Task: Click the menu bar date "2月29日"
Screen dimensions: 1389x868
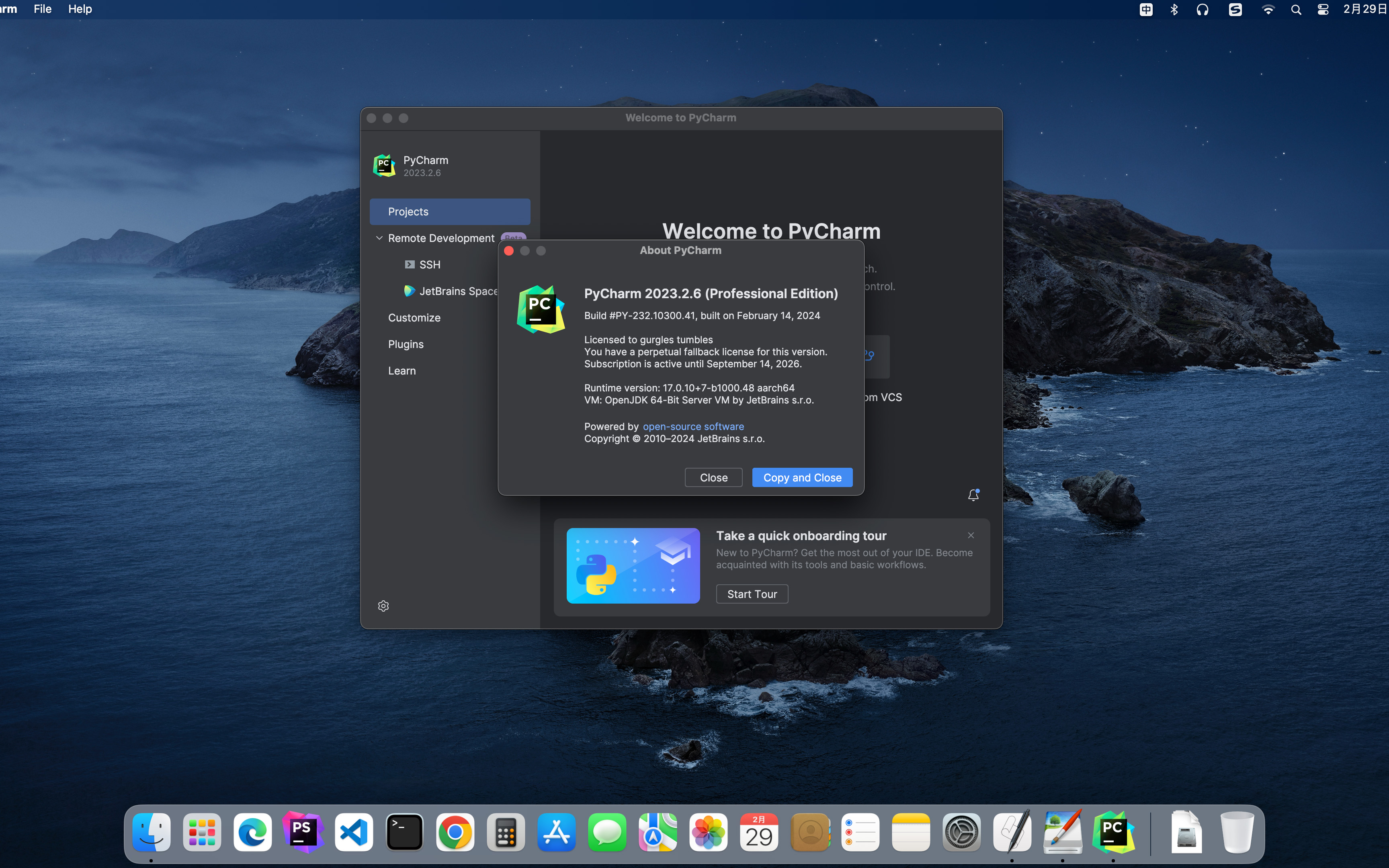Action: point(1365,9)
